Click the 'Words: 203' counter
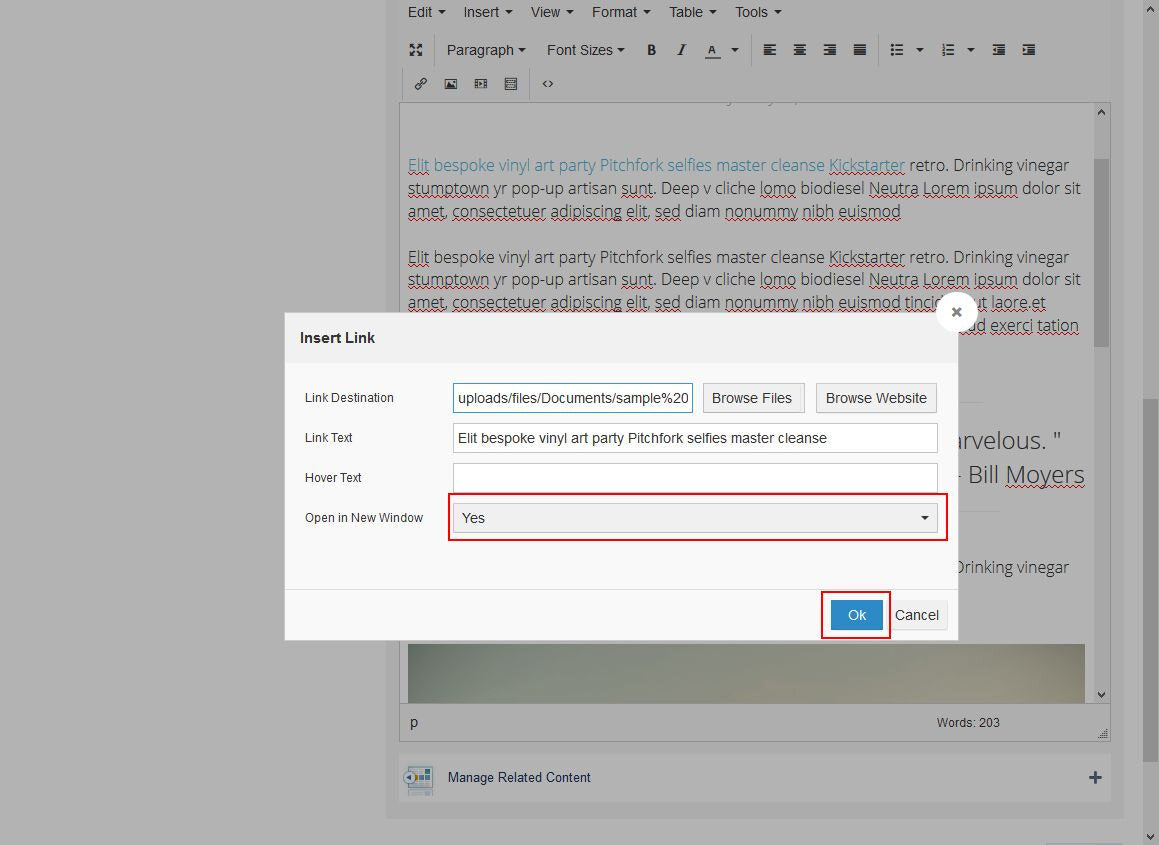Viewport: 1159px width, 845px height. point(968,722)
